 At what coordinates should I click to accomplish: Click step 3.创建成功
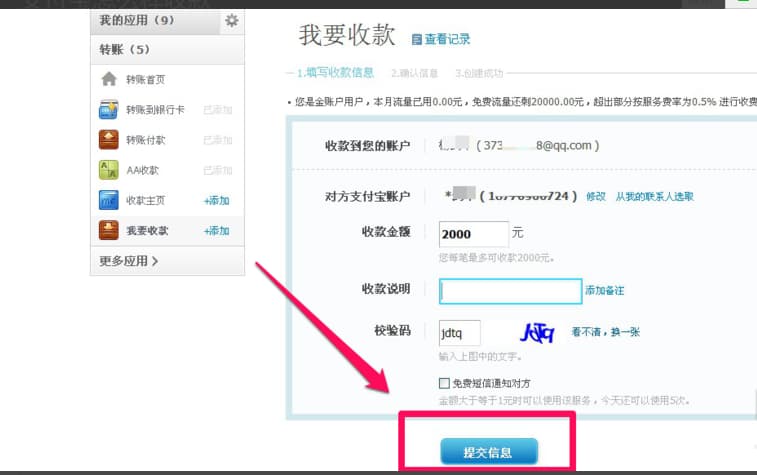(479, 73)
